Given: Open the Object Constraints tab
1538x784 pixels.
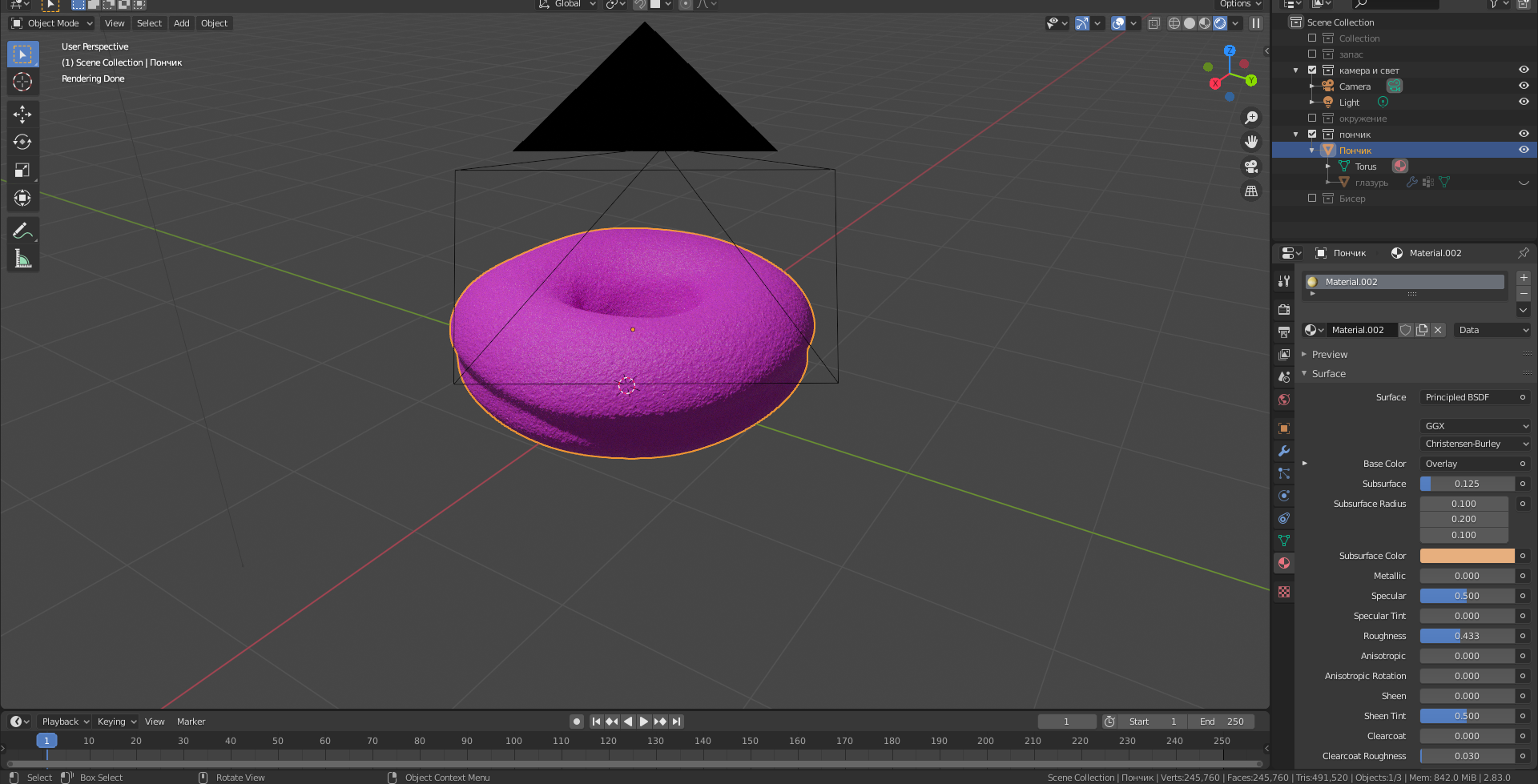Looking at the screenshot, I should [1284, 518].
